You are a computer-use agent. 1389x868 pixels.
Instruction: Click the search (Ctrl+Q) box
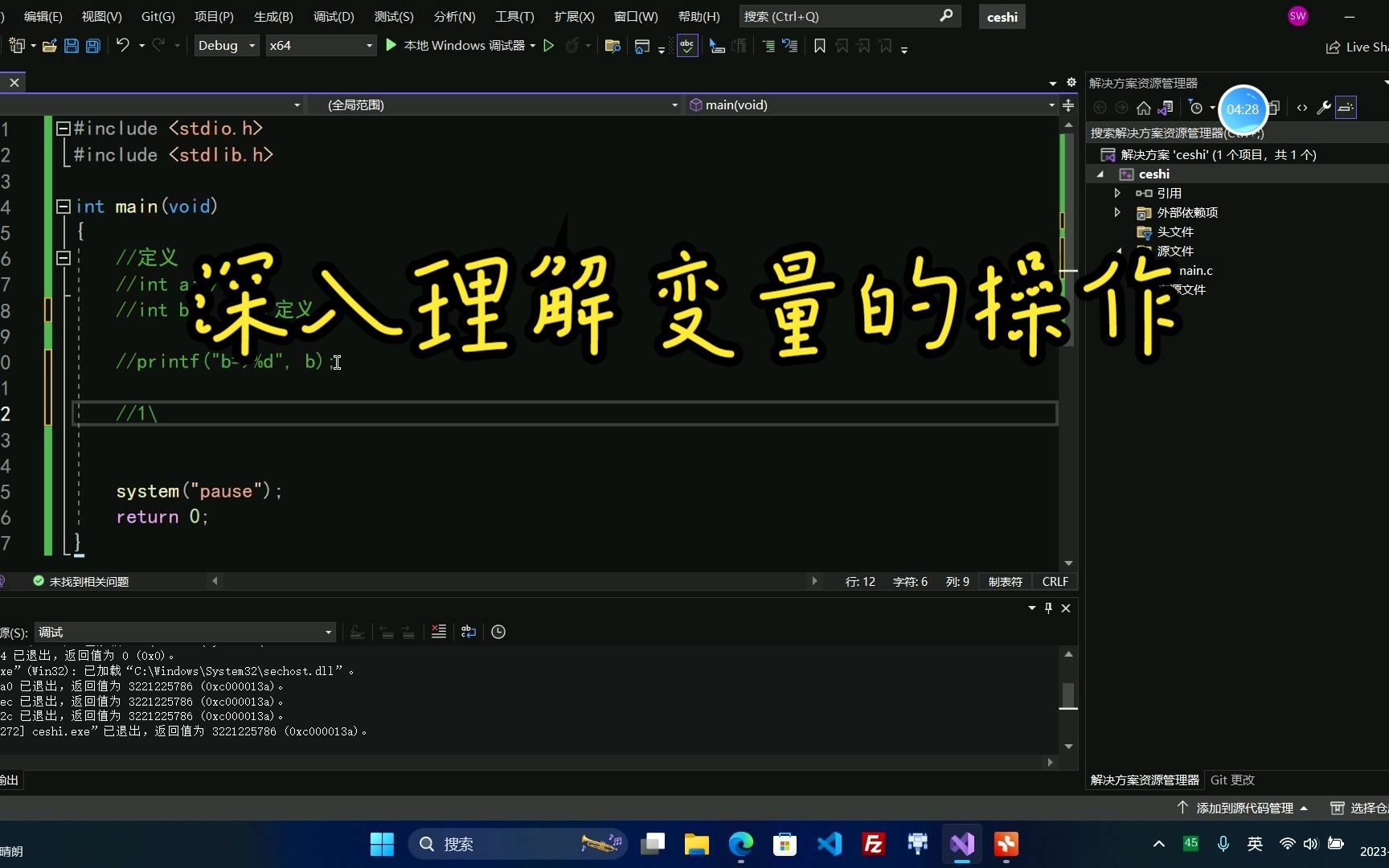click(848, 16)
